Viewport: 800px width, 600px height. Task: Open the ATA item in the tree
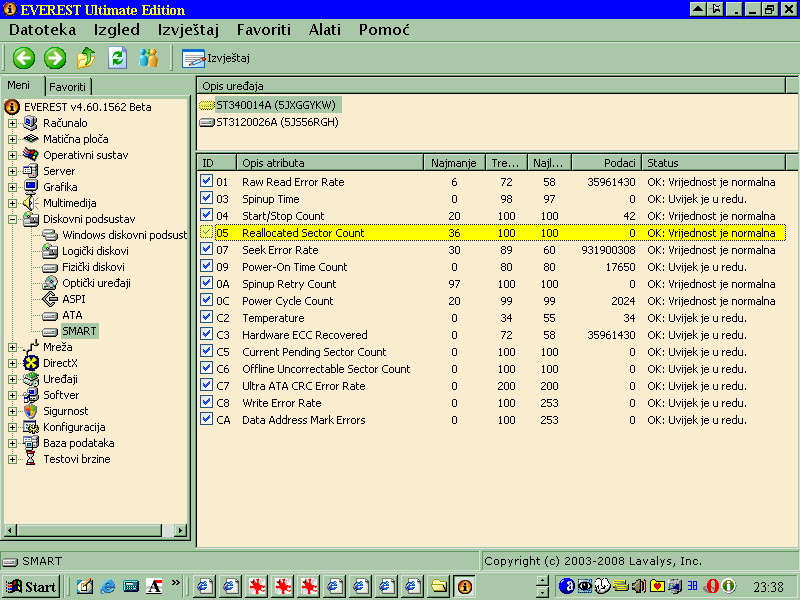(x=74, y=315)
